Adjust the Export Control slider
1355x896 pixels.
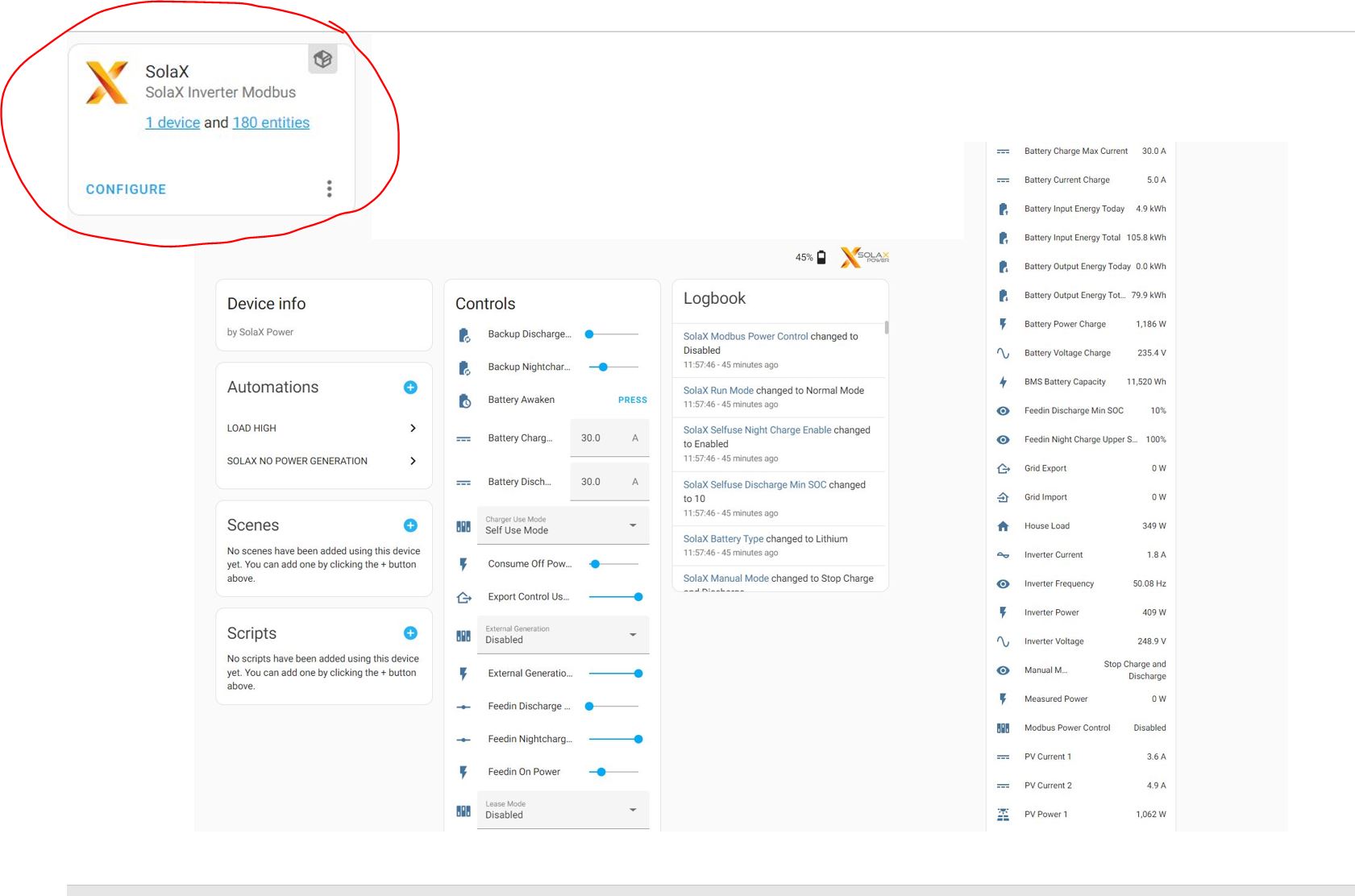[637, 597]
